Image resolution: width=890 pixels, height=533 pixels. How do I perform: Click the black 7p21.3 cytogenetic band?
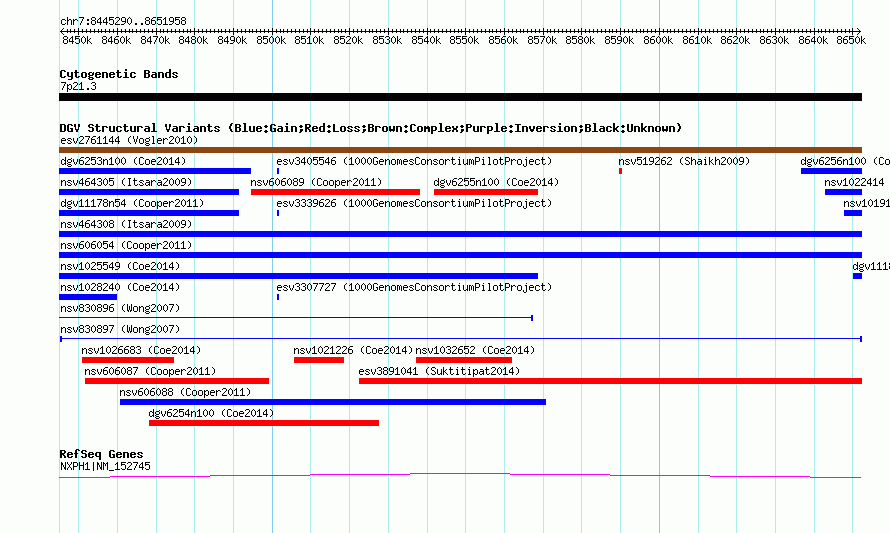coord(460,97)
